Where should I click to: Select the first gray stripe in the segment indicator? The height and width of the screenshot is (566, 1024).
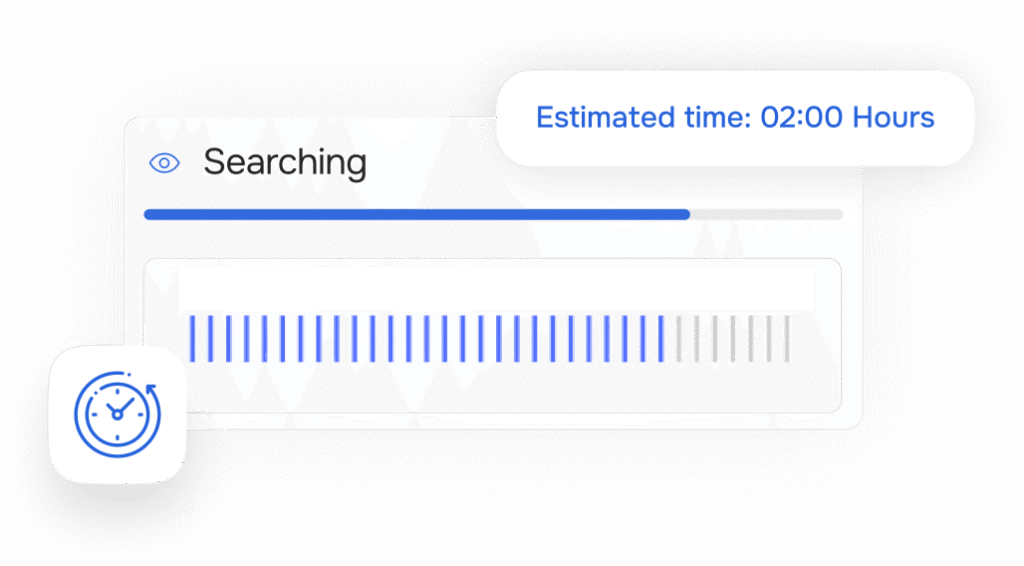point(678,338)
